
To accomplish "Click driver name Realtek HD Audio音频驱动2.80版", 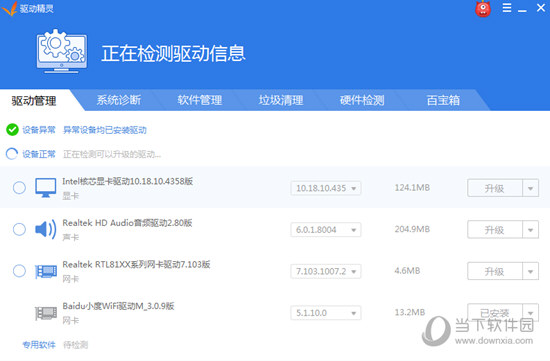I will 127,223.
